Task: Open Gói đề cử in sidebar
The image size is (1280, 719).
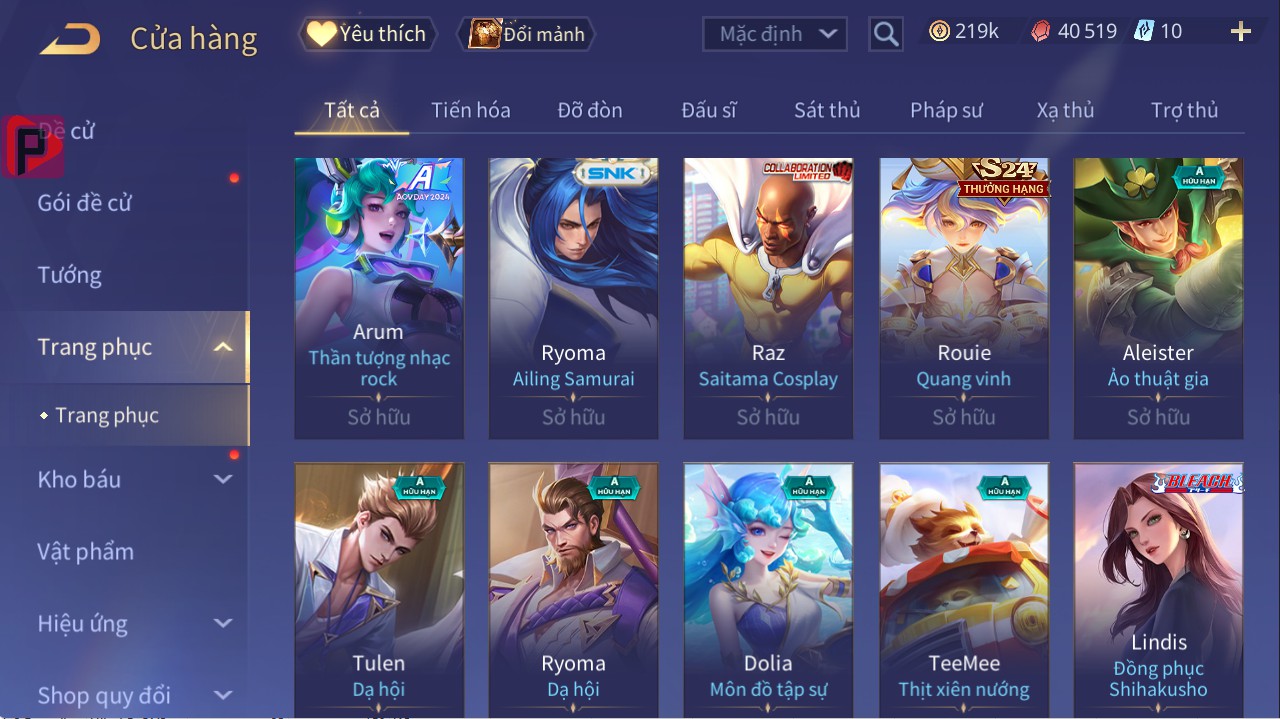Action: point(85,203)
